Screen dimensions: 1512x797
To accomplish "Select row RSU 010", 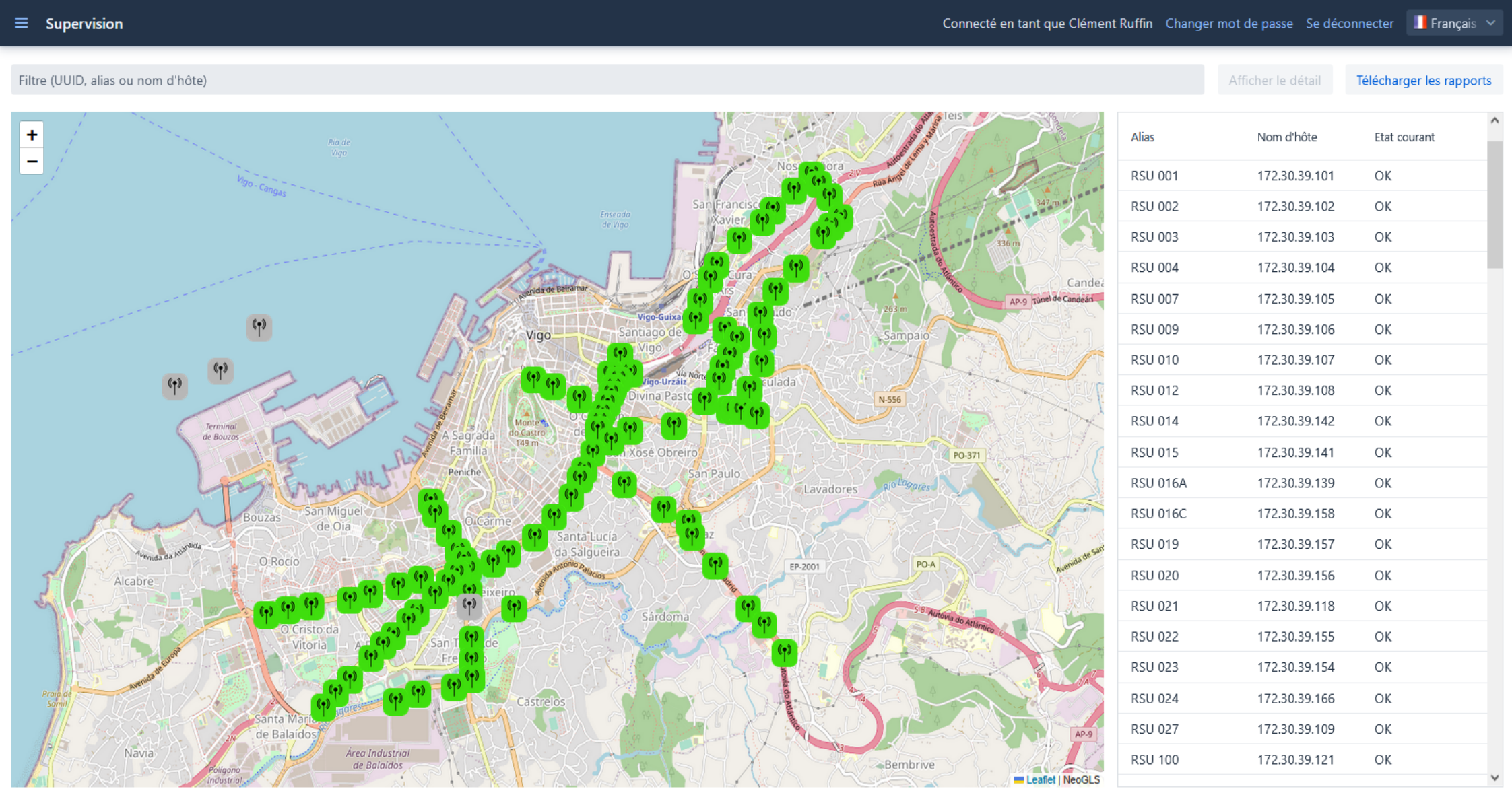I will click(1302, 359).
